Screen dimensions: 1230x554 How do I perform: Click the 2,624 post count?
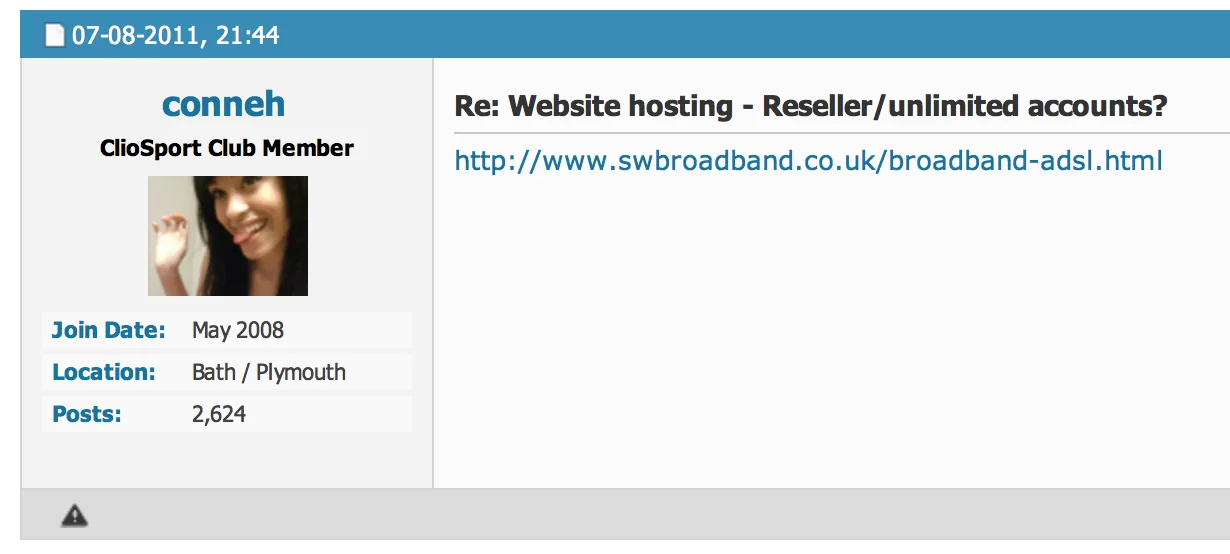[x=219, y=414]
